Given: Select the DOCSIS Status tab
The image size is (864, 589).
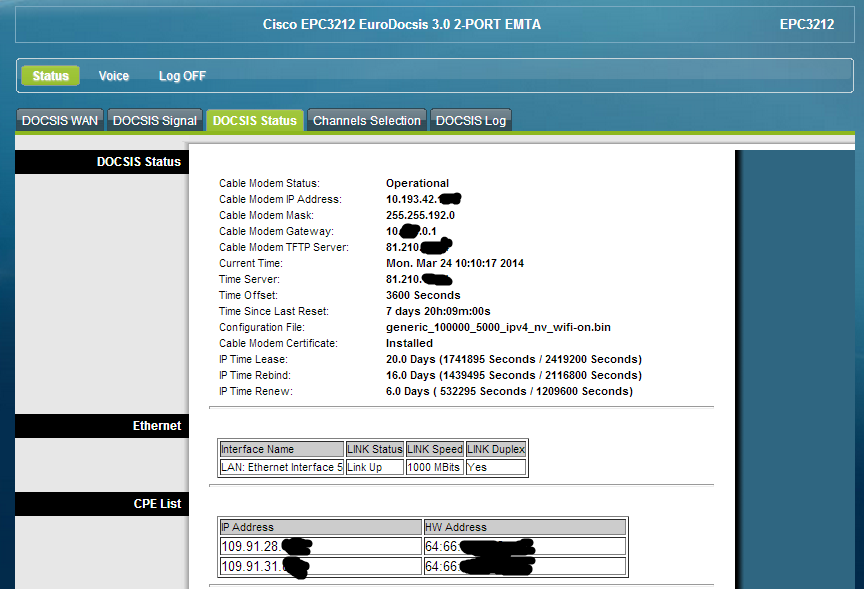Looking at the screenshot, I should (x=255, y=121).
